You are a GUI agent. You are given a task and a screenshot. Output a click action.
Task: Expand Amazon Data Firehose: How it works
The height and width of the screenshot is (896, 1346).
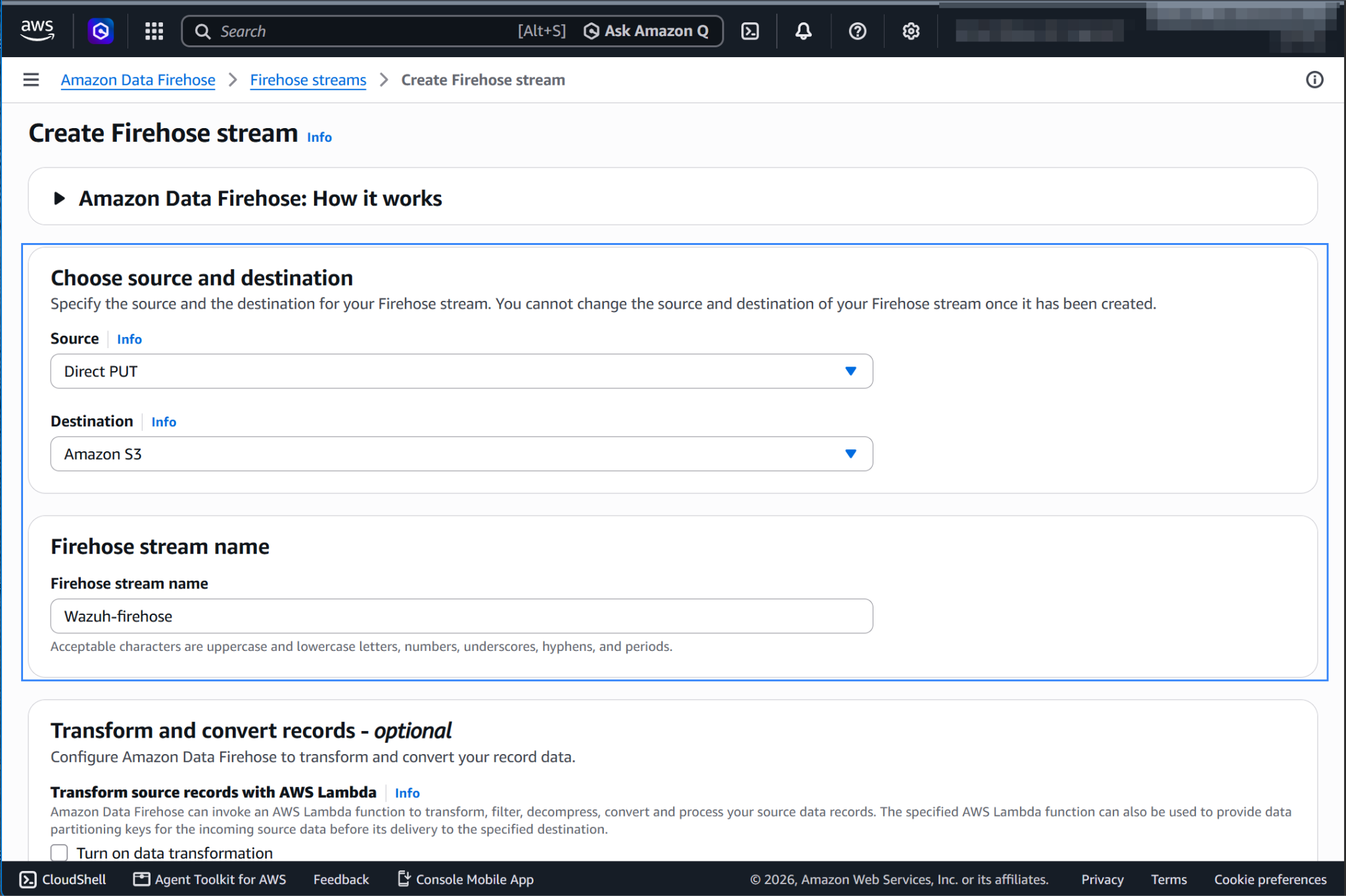pyautogui.click(x=59, y=198)
